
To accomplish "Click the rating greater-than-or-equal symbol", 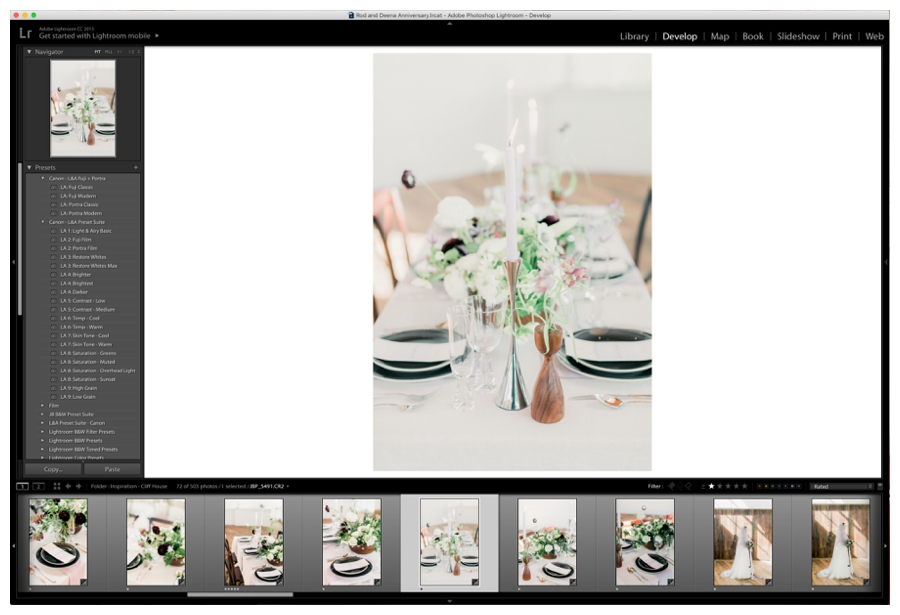I will [703, 486].
